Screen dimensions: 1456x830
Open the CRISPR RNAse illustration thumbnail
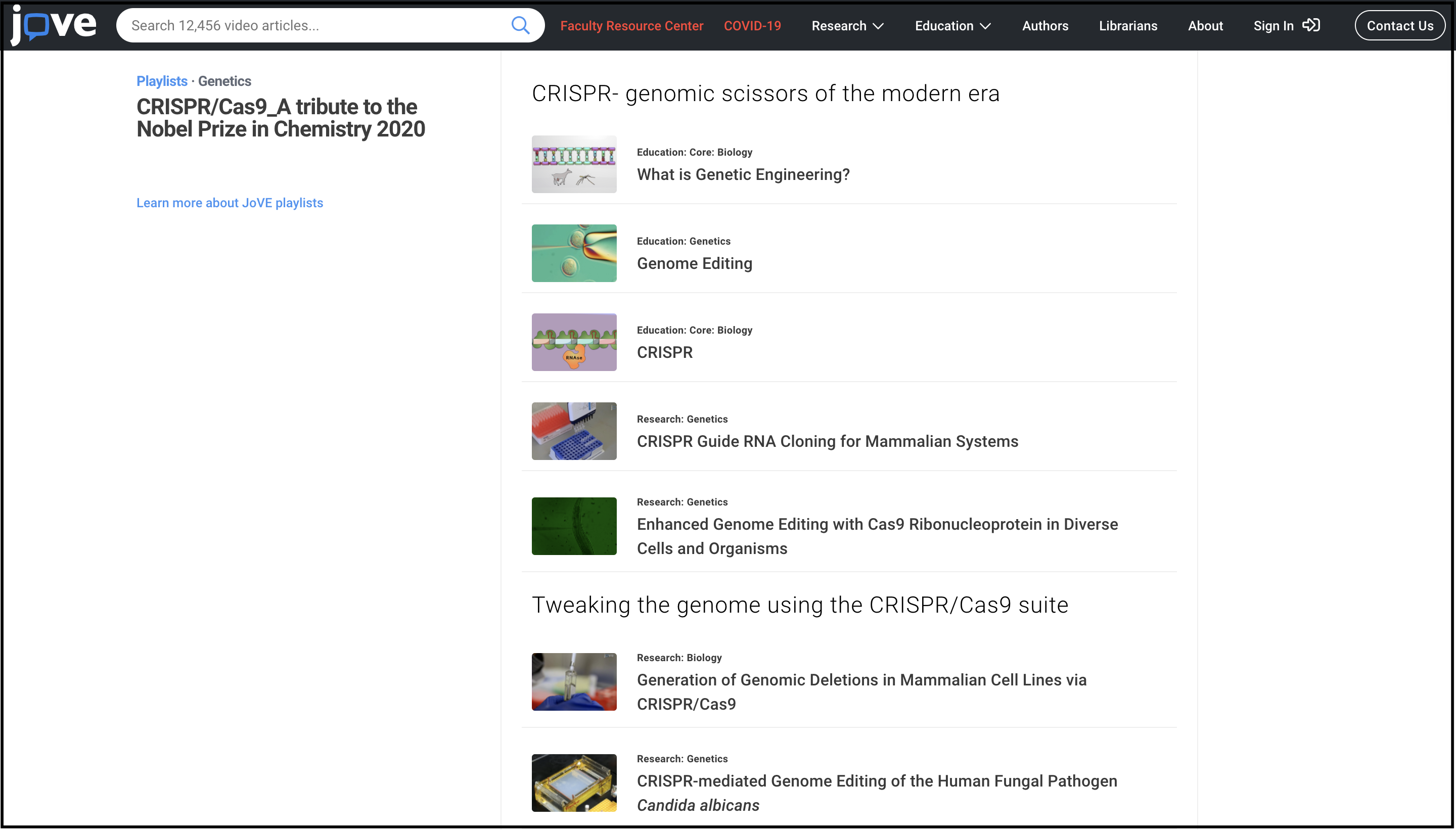[573, 342]
